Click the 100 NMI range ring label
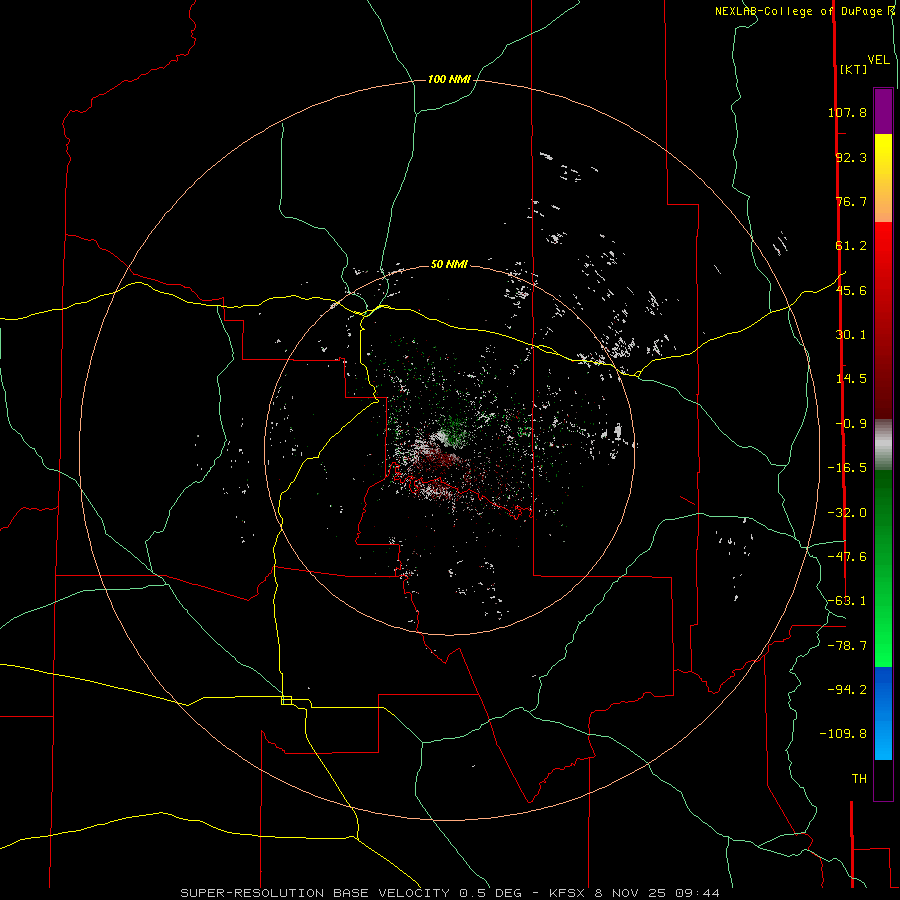 [x=449, y=79]
